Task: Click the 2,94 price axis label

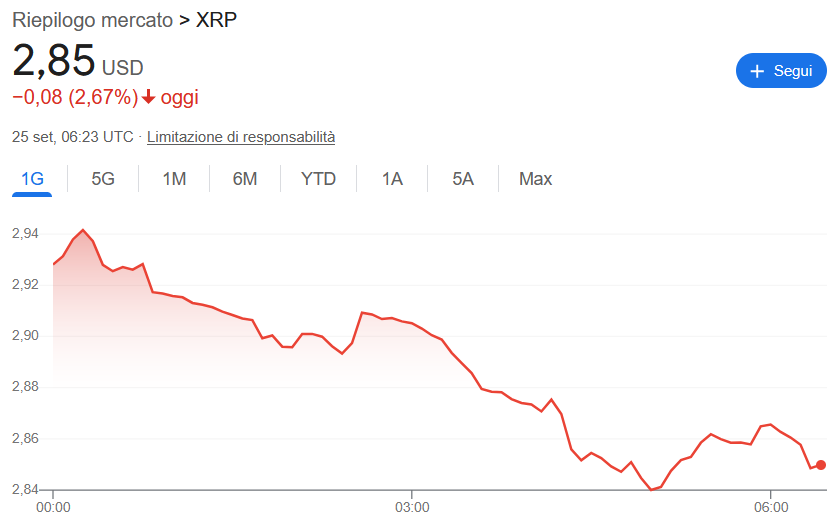Action: [25, 233]
